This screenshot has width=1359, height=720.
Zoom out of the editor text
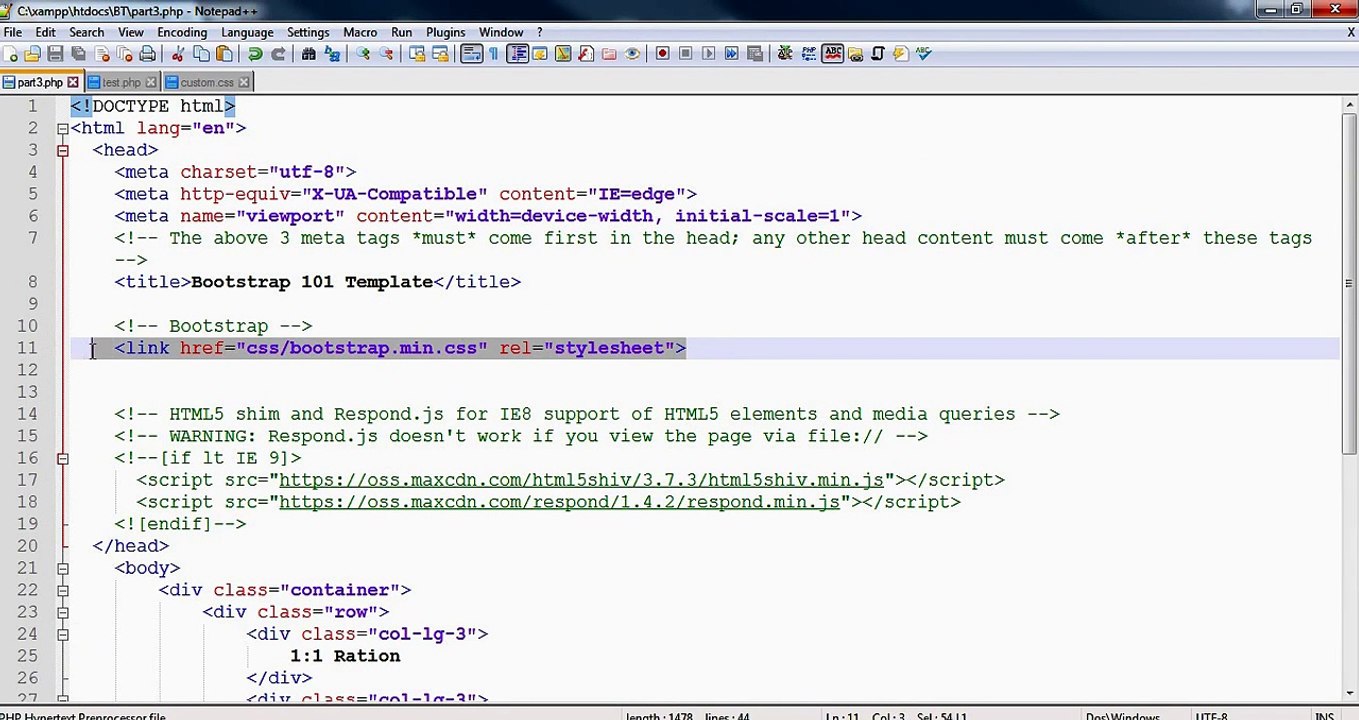click(386, 54)
